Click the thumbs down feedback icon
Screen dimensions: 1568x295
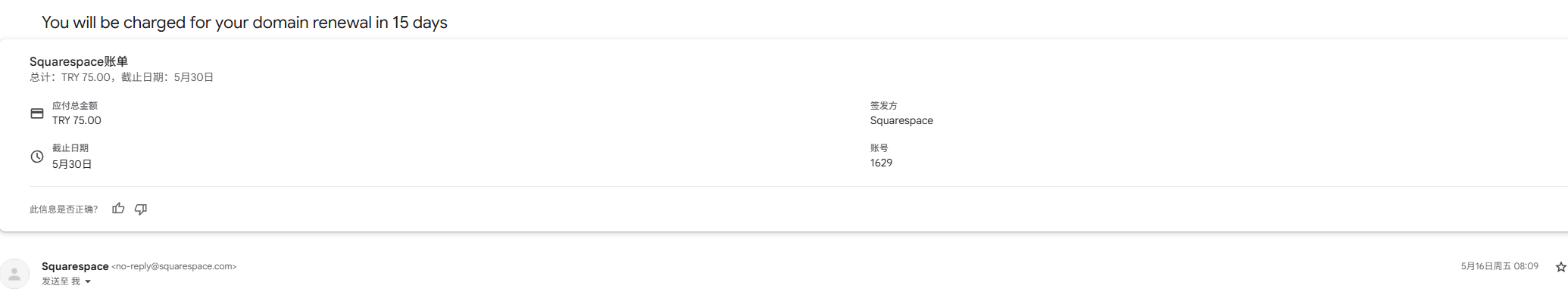(x=141, y=209)
